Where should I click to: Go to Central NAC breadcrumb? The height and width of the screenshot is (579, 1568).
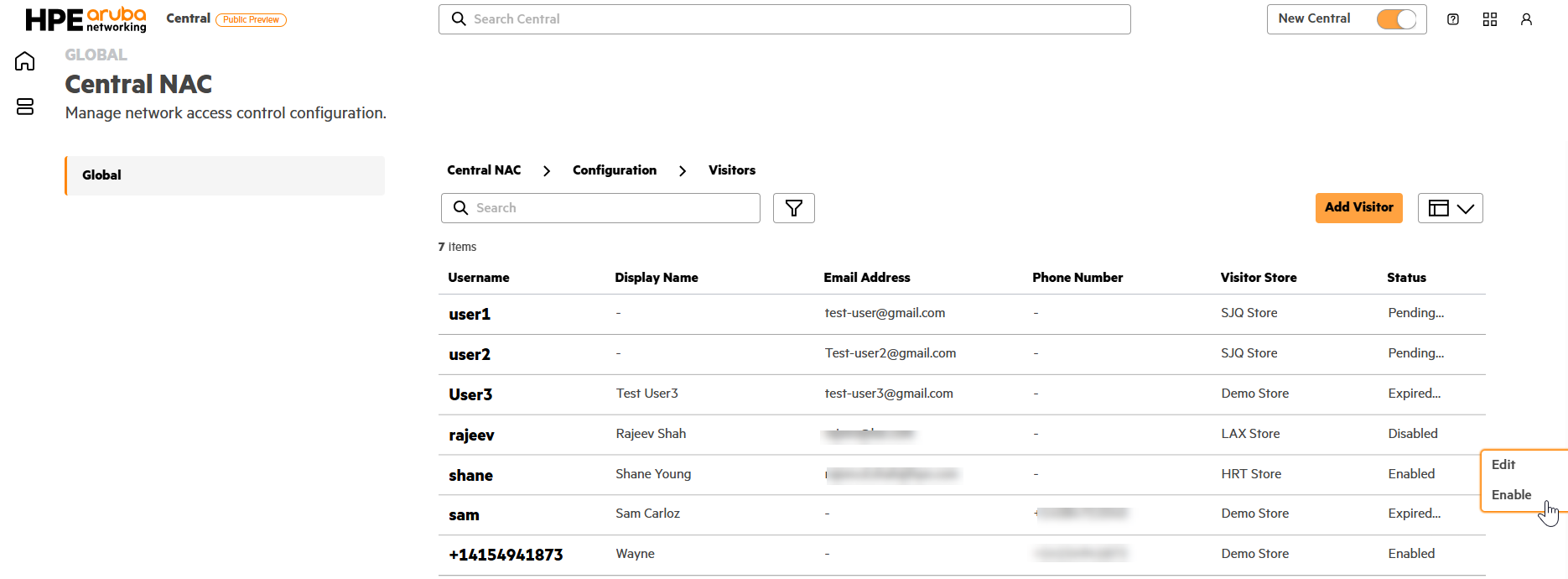[x=484, y=170]
